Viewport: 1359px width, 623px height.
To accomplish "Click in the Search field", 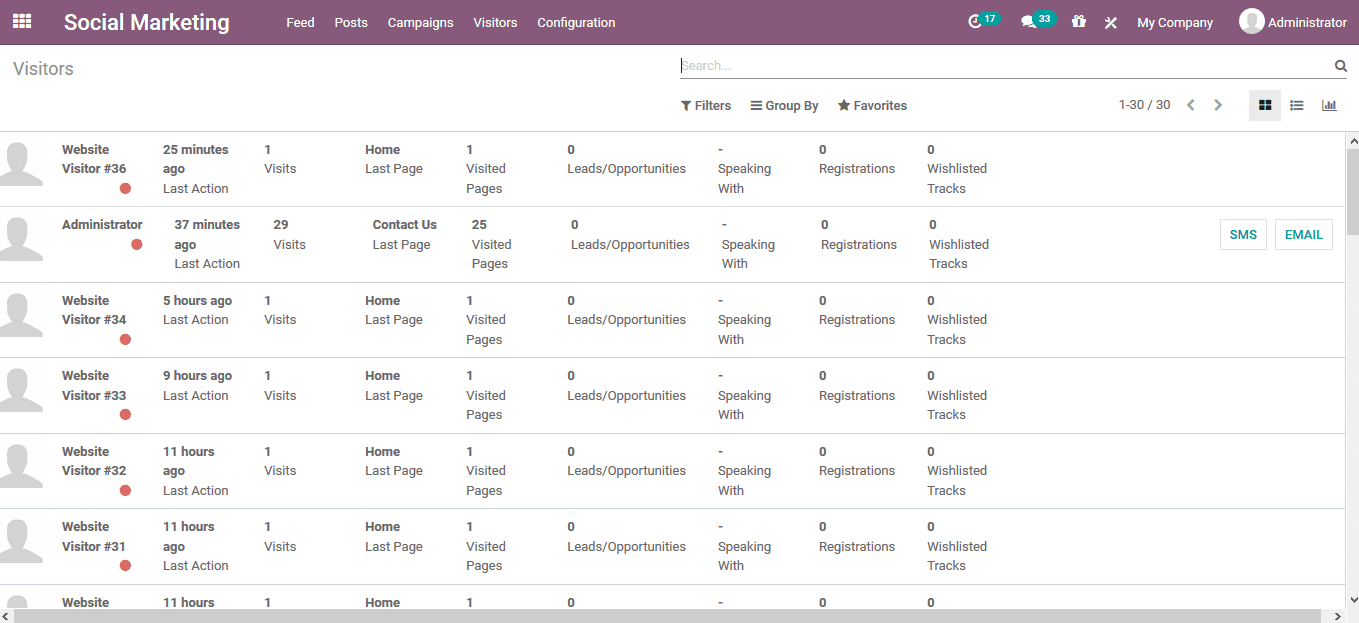I will tap(1005, 66).
